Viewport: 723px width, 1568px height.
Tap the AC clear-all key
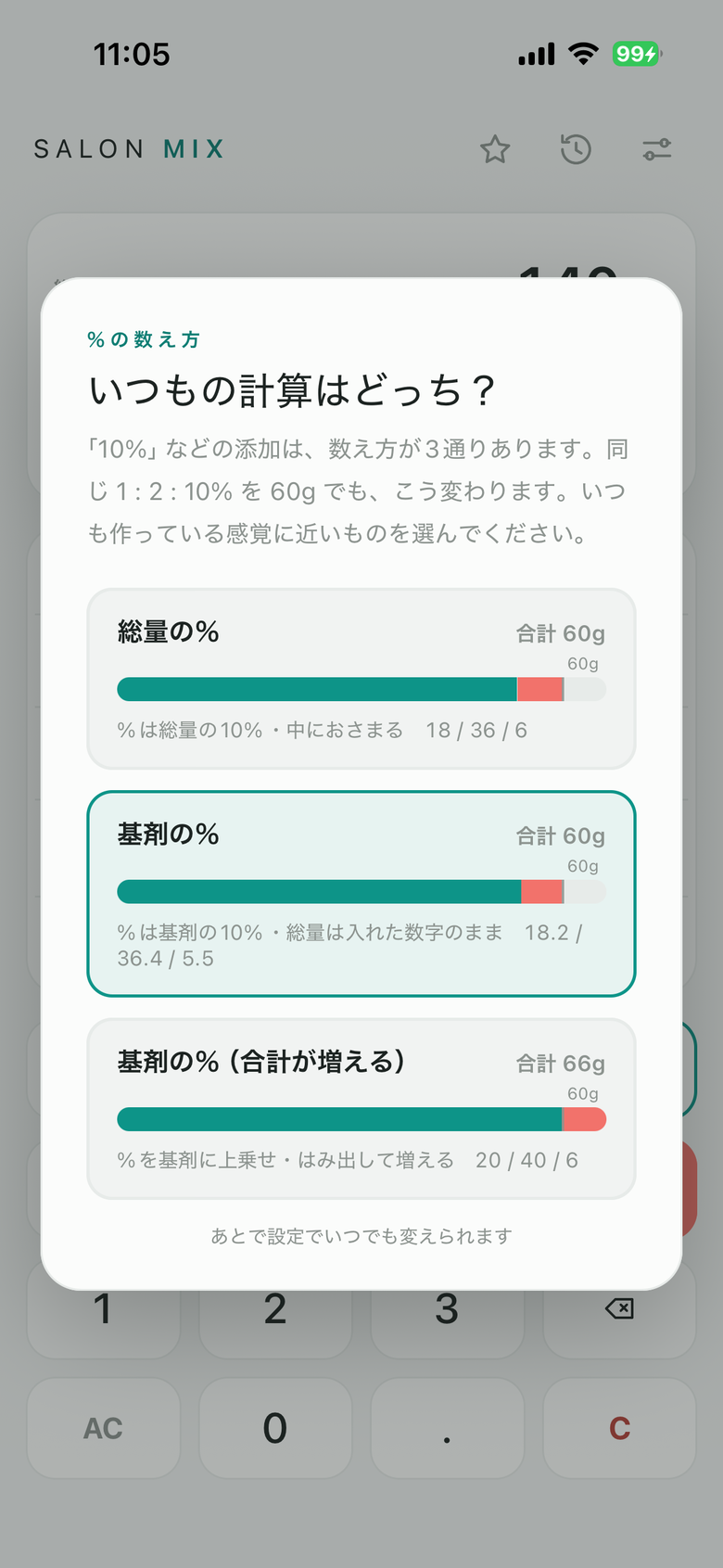[103, 1428]
